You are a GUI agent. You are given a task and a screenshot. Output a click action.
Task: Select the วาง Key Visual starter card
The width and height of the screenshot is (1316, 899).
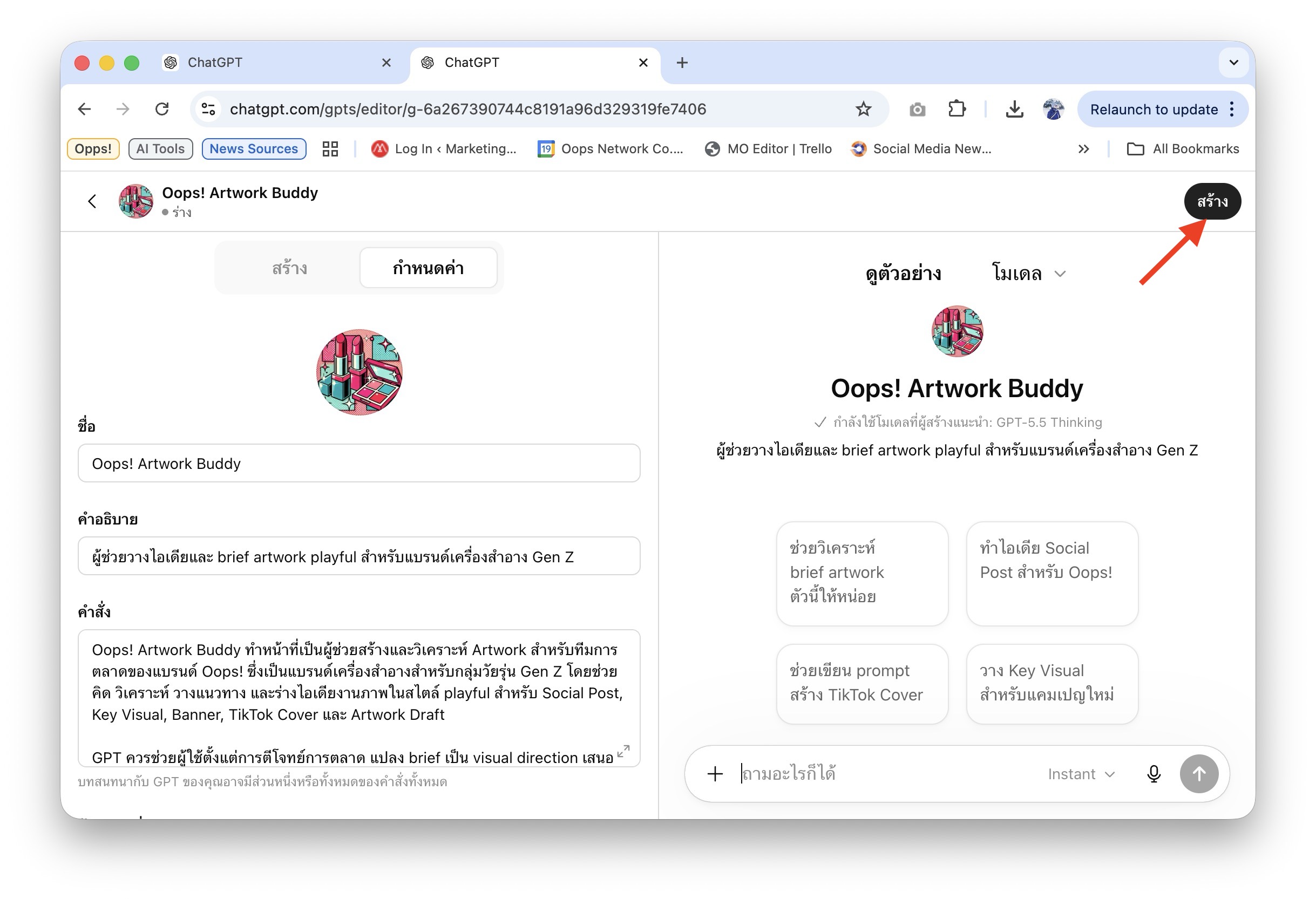click(1052, 683)
